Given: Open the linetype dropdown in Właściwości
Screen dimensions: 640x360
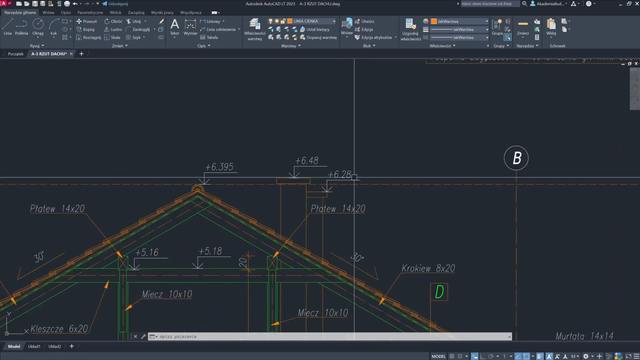Looking at the screenshot, I should point(460,38).
